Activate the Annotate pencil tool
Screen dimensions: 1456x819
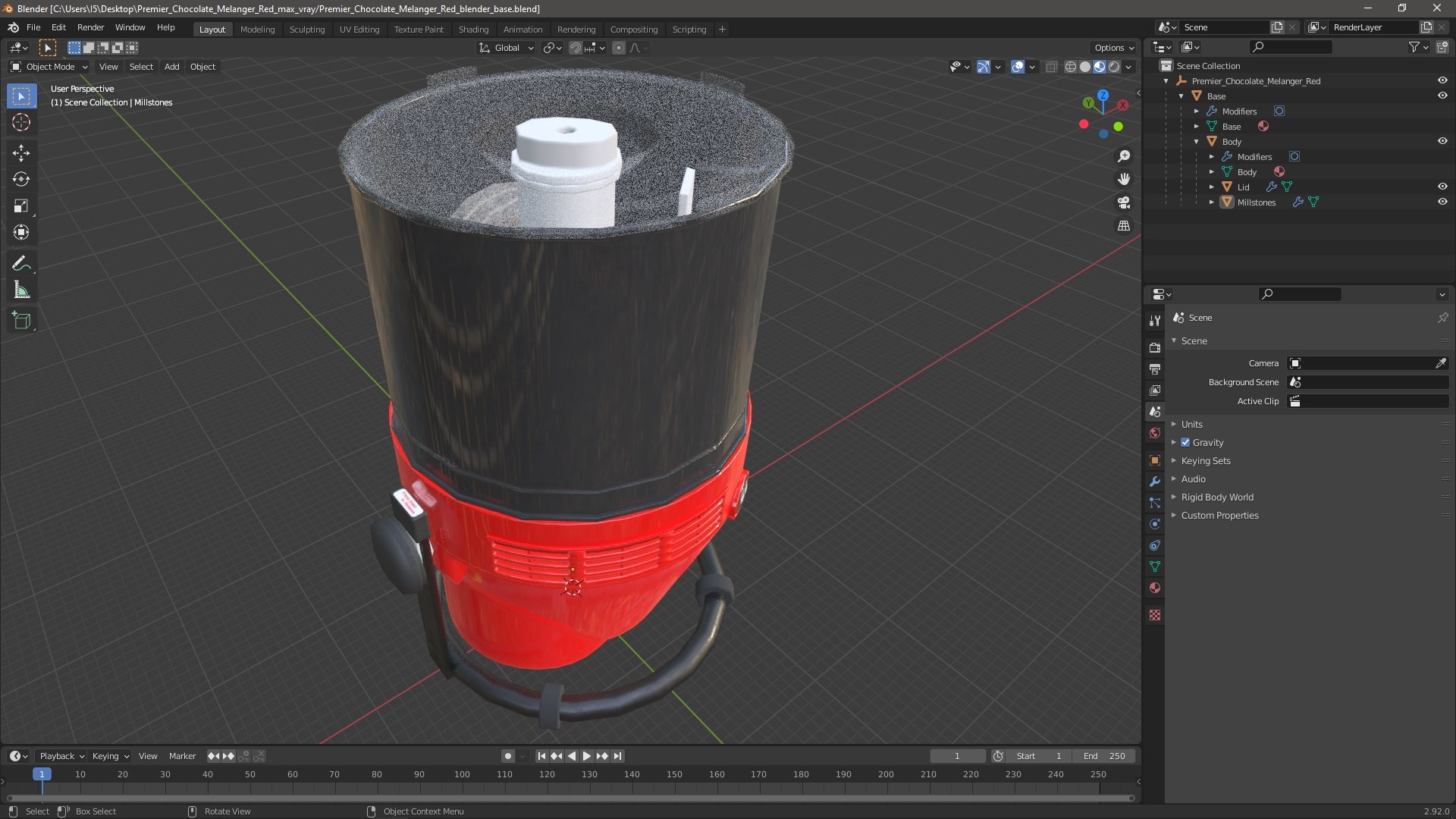(x=21, y=263)
